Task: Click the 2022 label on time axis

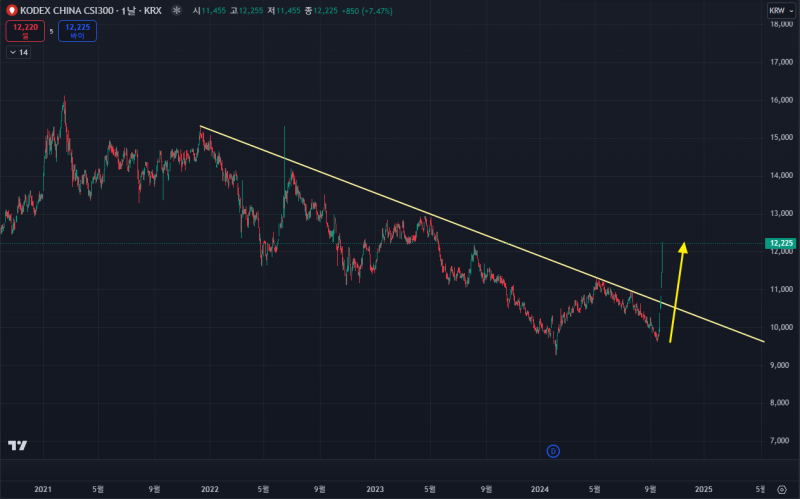Action: tap(210, 489)
